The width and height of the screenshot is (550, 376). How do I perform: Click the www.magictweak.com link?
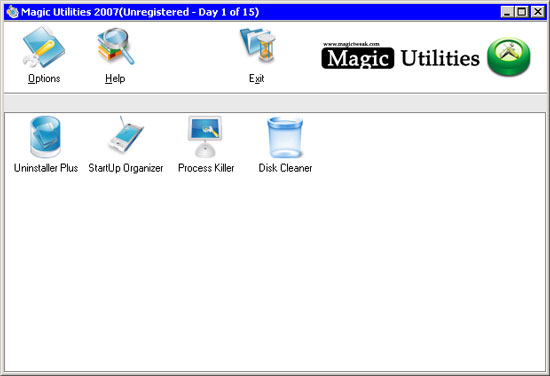click(351, 44)
